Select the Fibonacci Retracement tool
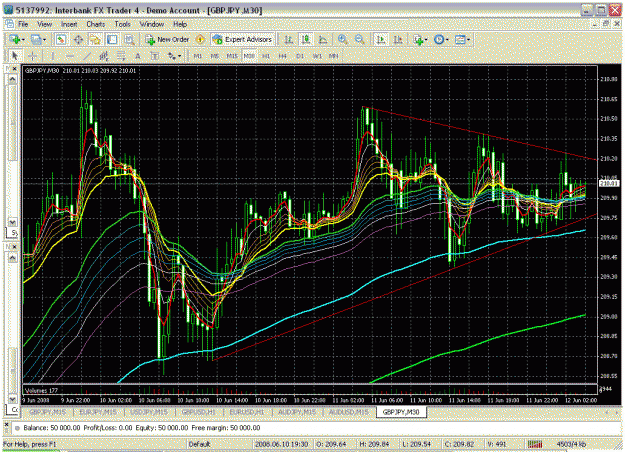The width and height of the screenshot is (625, 452). pyautogui.click(x=121, y=56)
